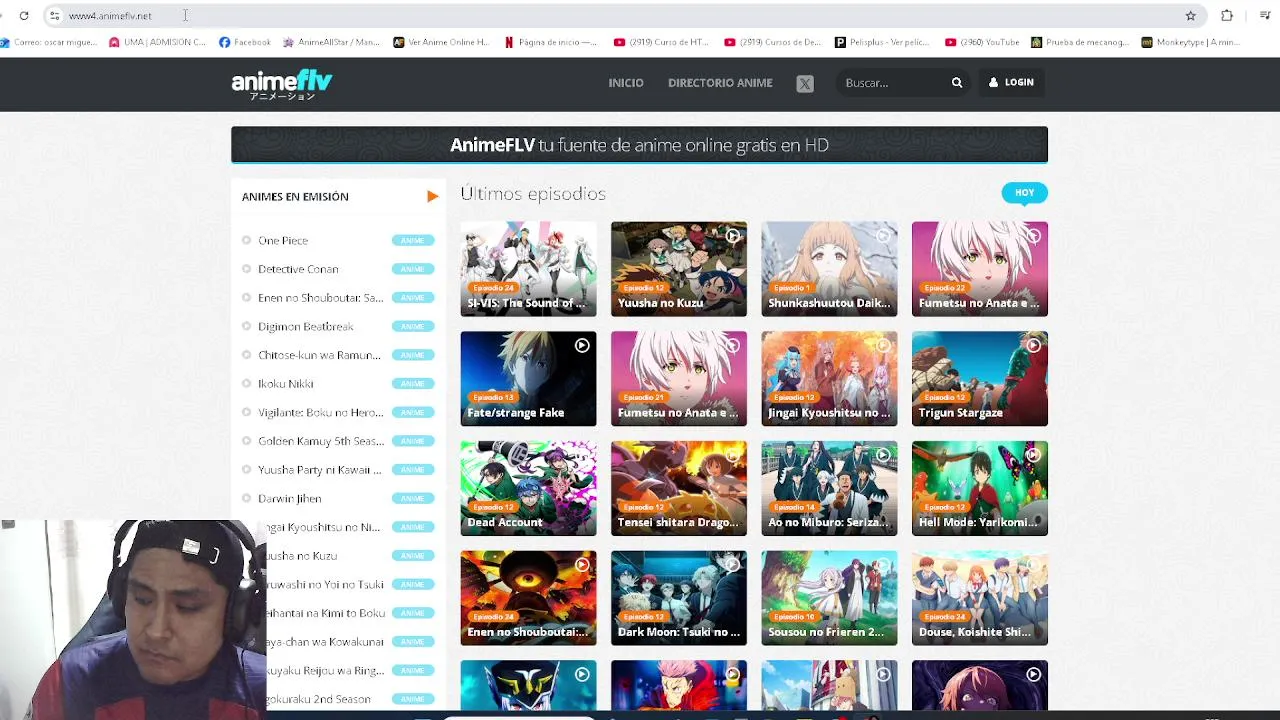Select Chitose-kun wa Ramune in list
This screenshot has height=720, width=1280.
(x=319, y=355)
